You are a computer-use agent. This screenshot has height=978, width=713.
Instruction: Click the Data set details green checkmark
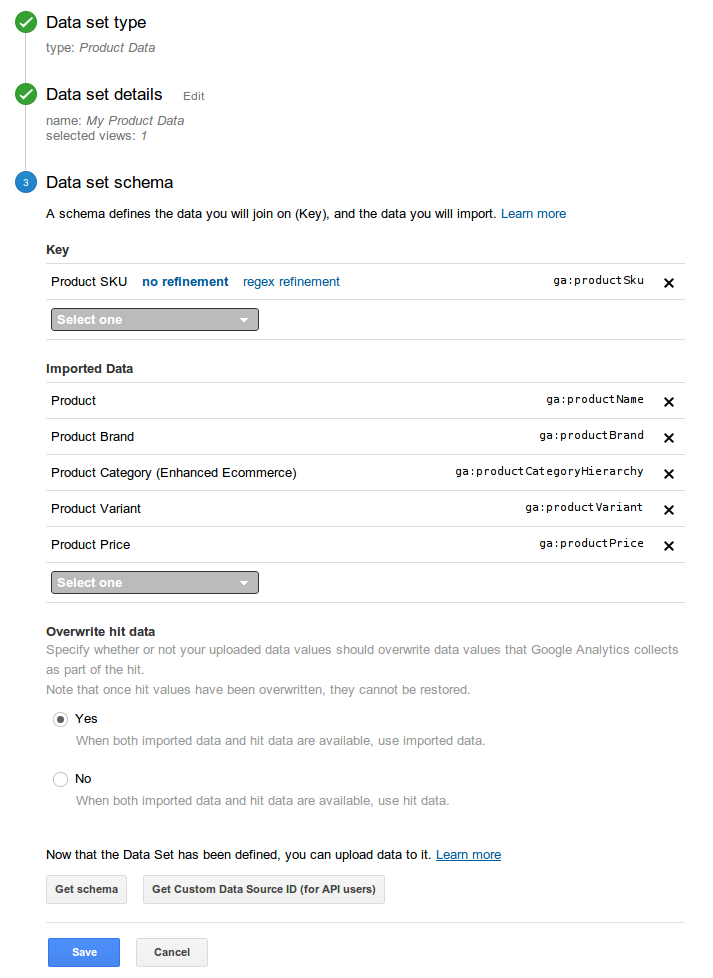(26, 95)
